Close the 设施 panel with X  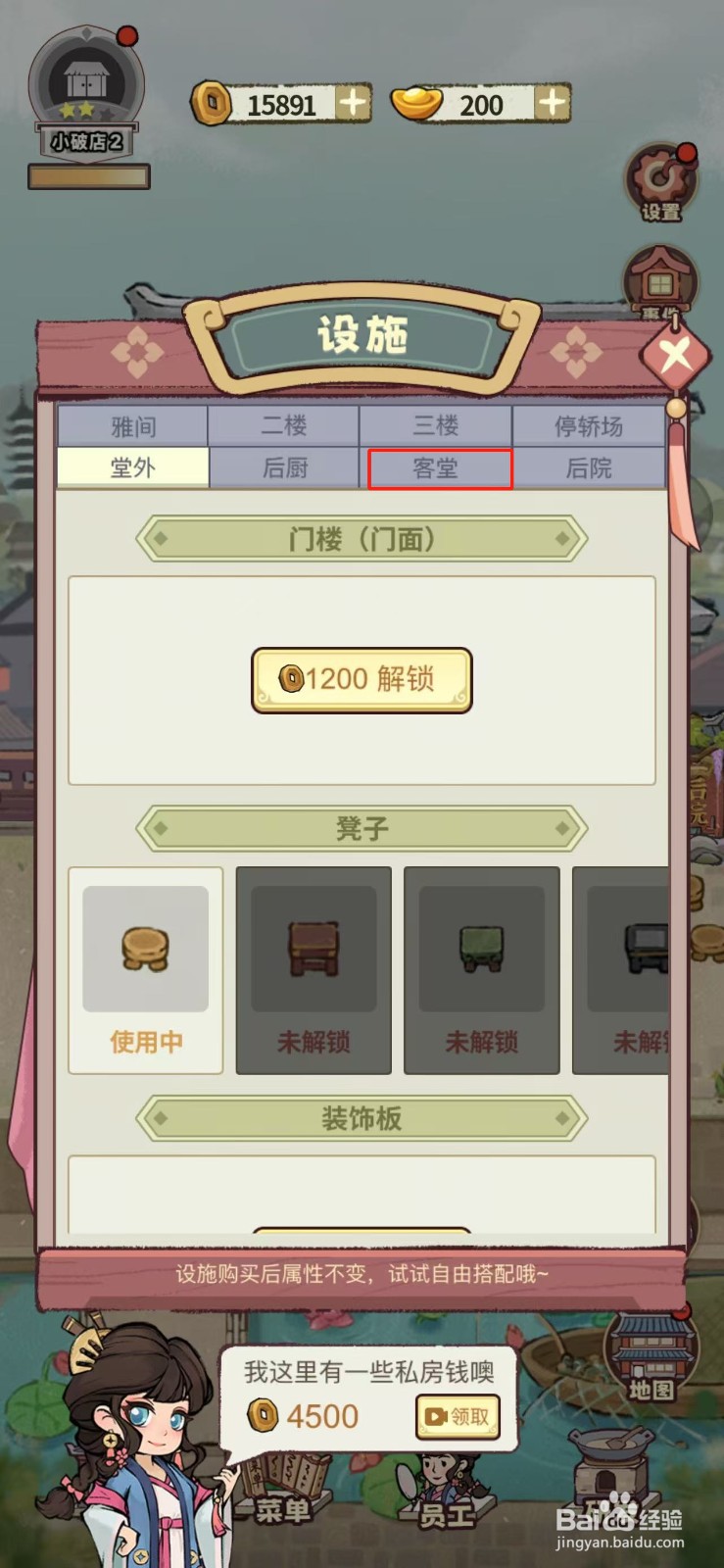pyautogui.click(x=675, y=354)
